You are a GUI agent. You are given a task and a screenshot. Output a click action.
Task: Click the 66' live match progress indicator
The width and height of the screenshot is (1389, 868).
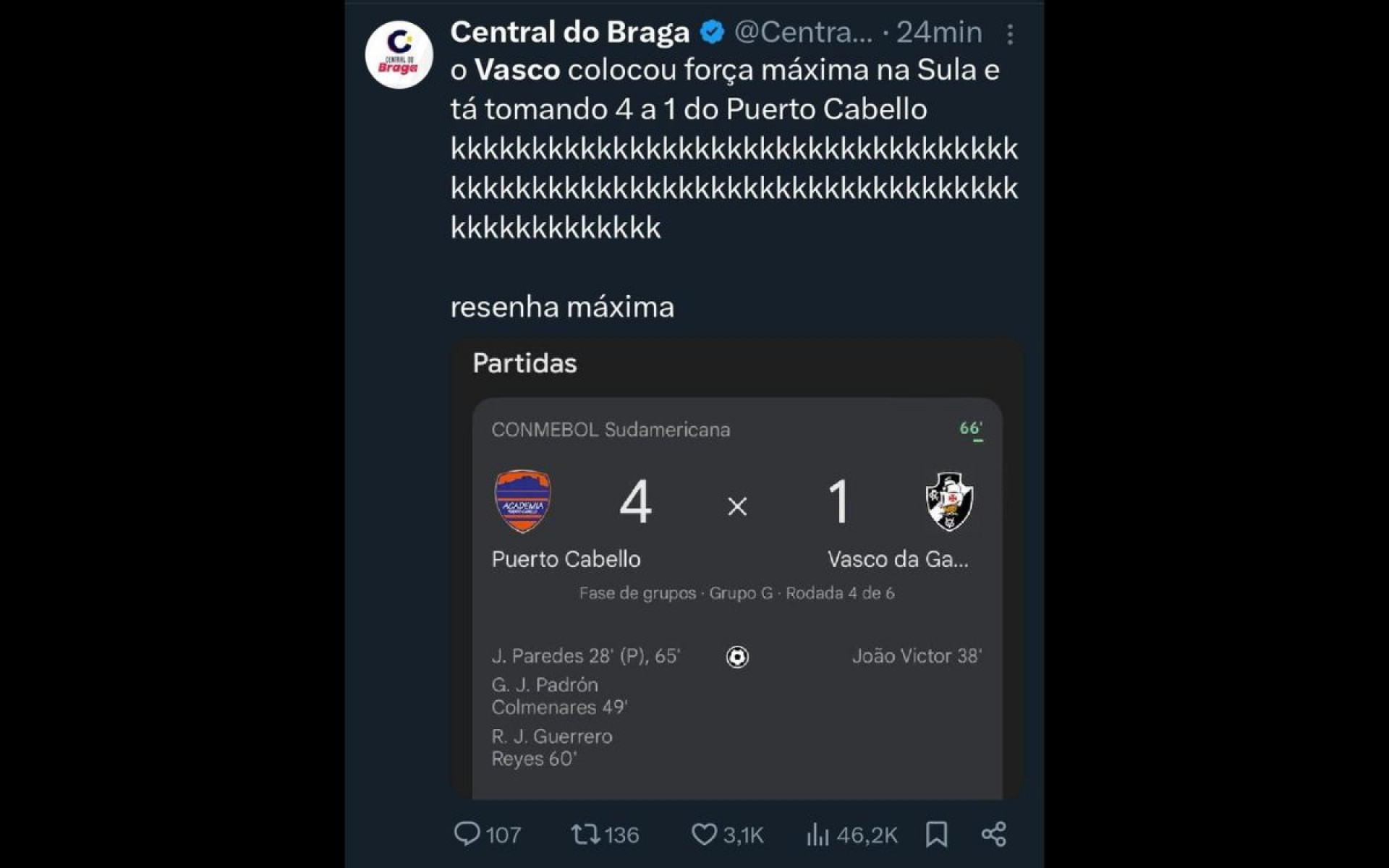tap(969, 428)
